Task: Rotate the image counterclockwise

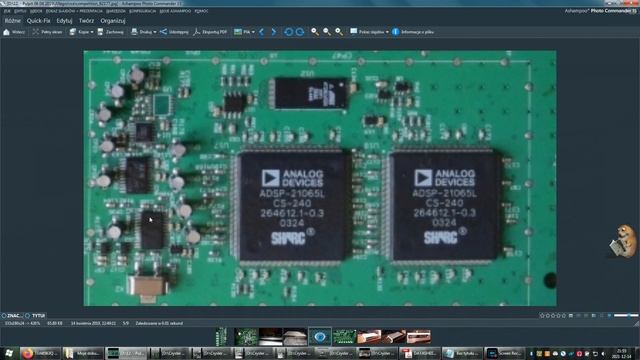Action: click(288, 32)
